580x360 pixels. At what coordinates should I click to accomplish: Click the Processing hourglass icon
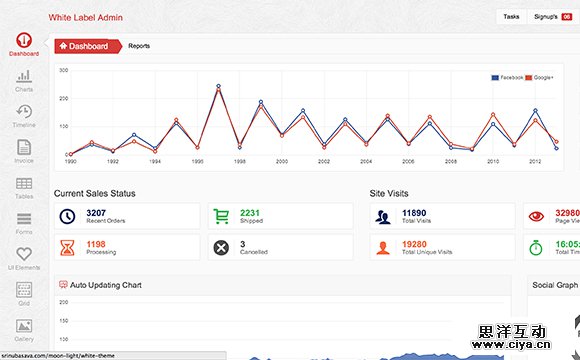[67, 248]
